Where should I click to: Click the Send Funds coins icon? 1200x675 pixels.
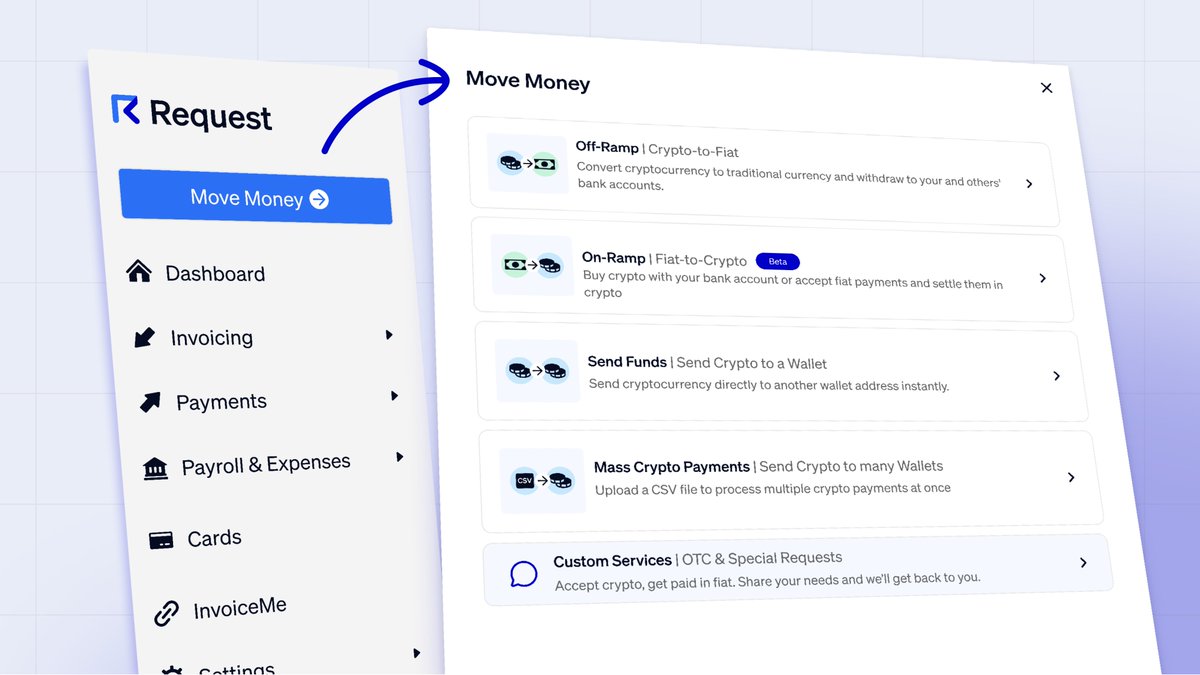coord(537,371)
